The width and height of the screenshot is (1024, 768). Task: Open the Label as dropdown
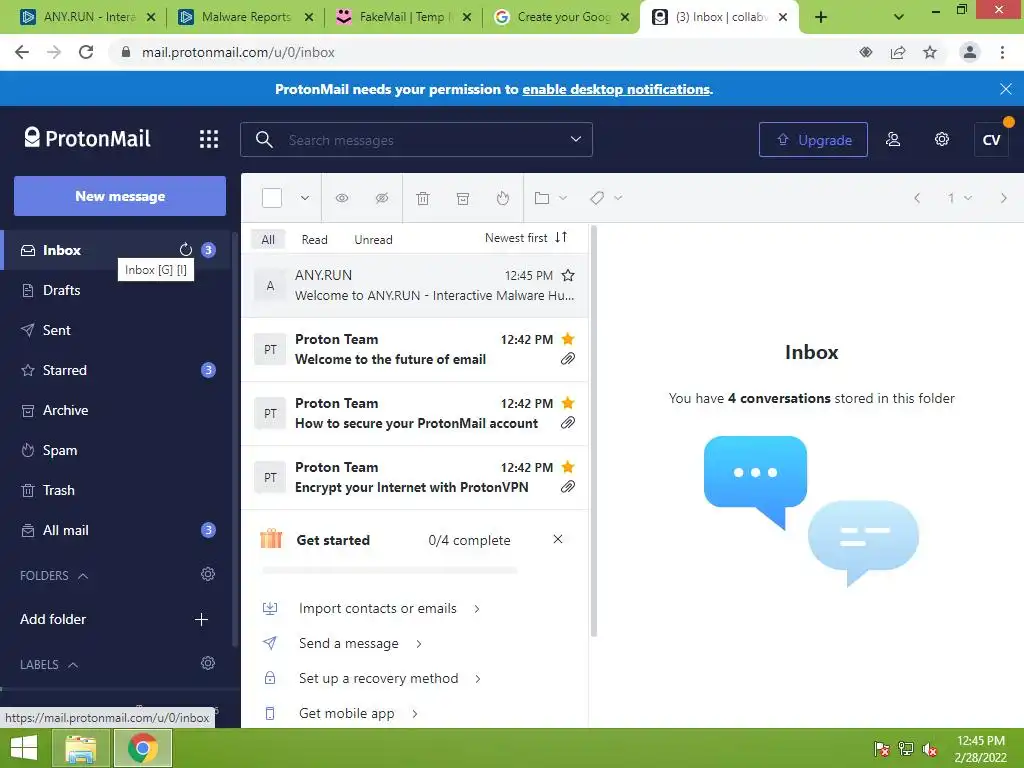[x=605, y=198]
